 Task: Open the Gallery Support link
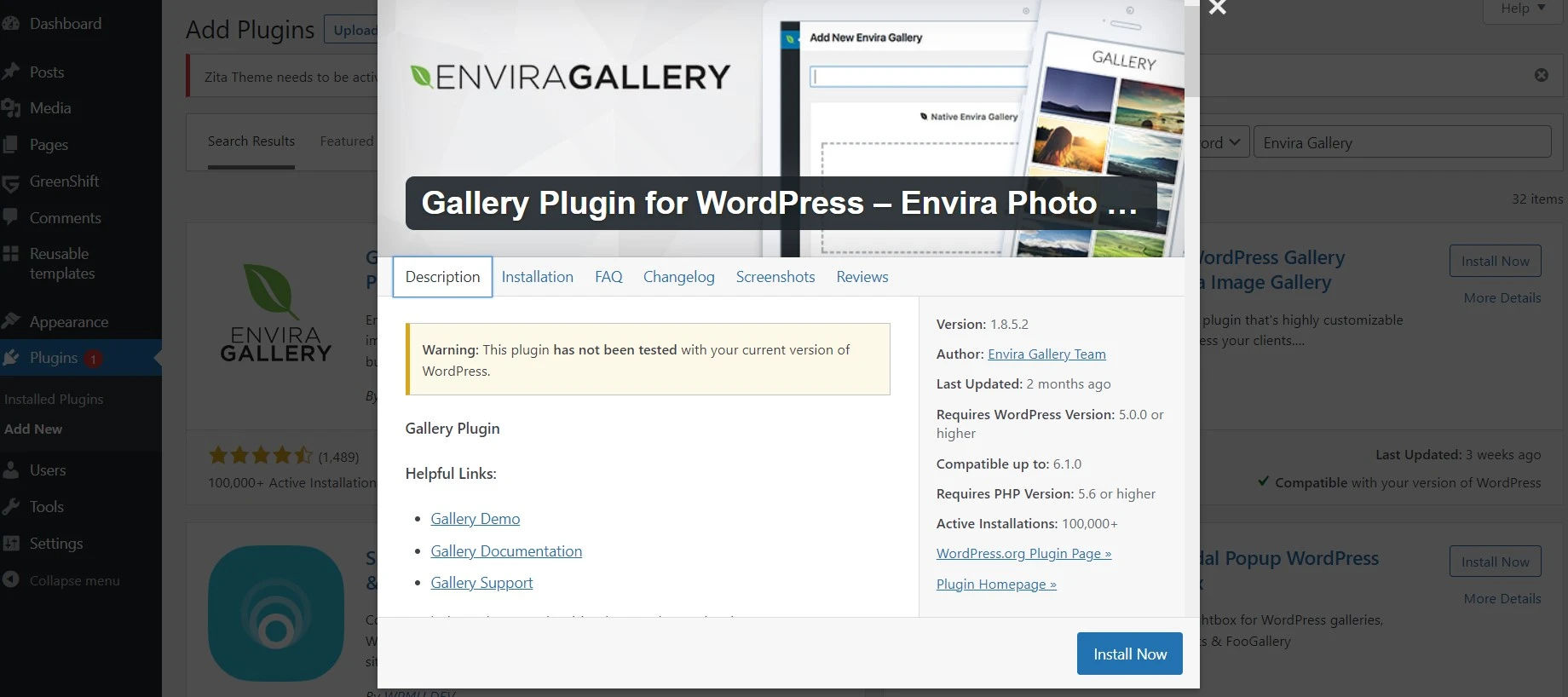click(481, 583)
